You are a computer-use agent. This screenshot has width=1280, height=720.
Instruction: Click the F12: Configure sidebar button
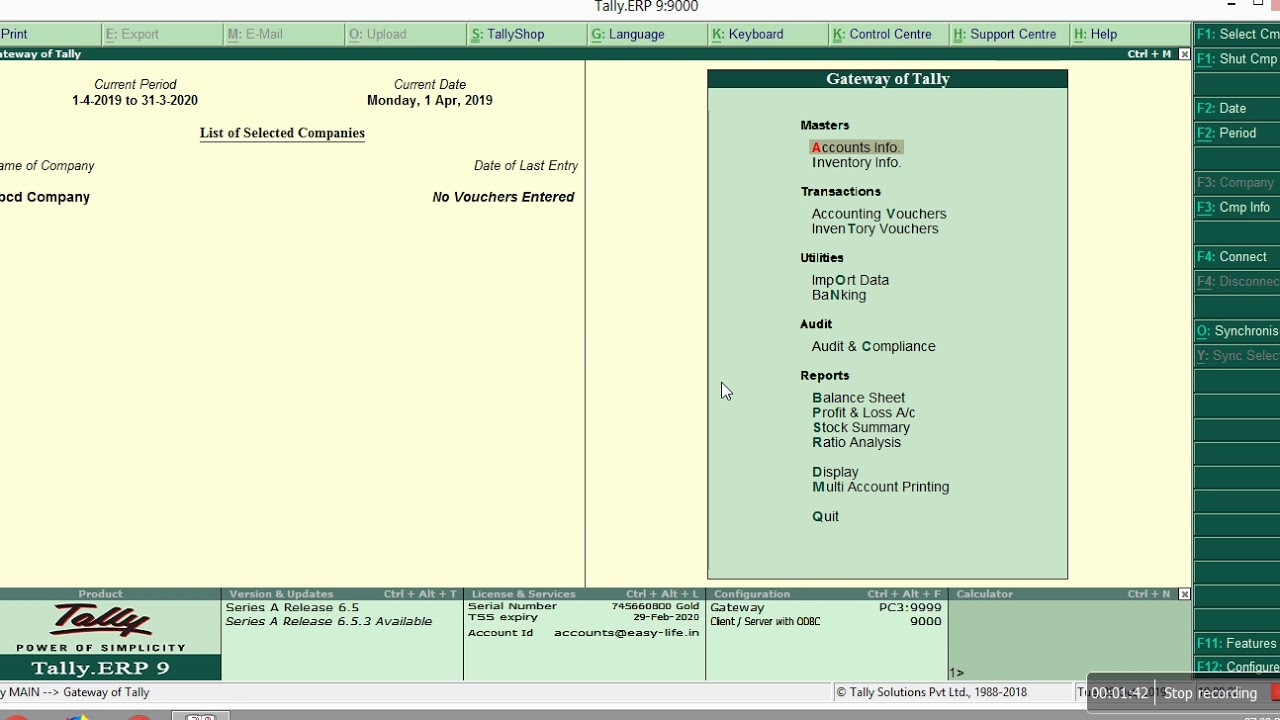point(1237,667)
